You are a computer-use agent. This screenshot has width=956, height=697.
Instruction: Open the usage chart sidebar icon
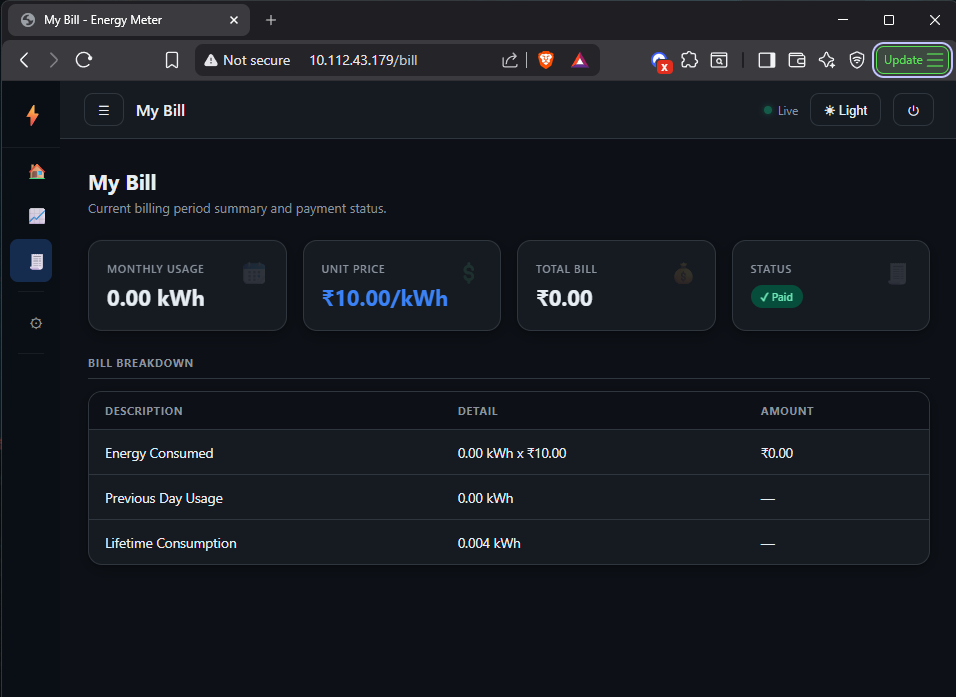coord(37,216)
